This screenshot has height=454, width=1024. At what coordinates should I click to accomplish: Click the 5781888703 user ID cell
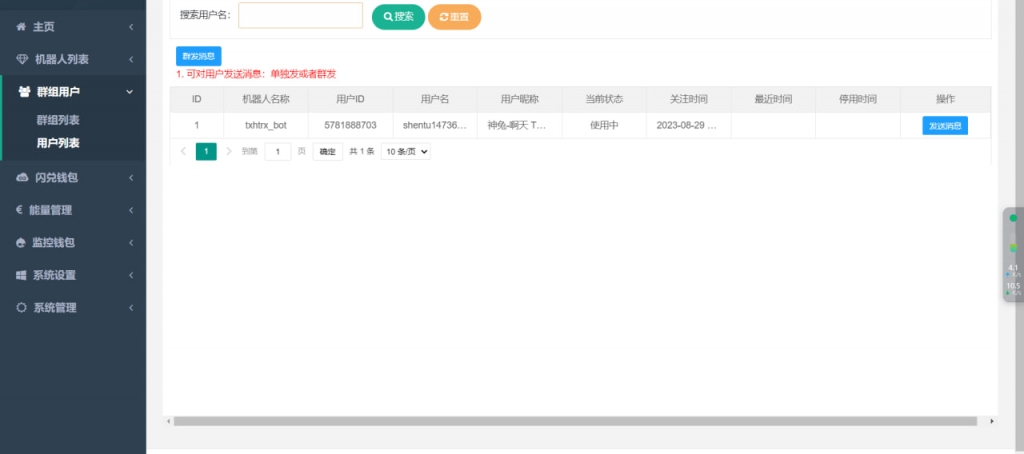coord(351,125)
